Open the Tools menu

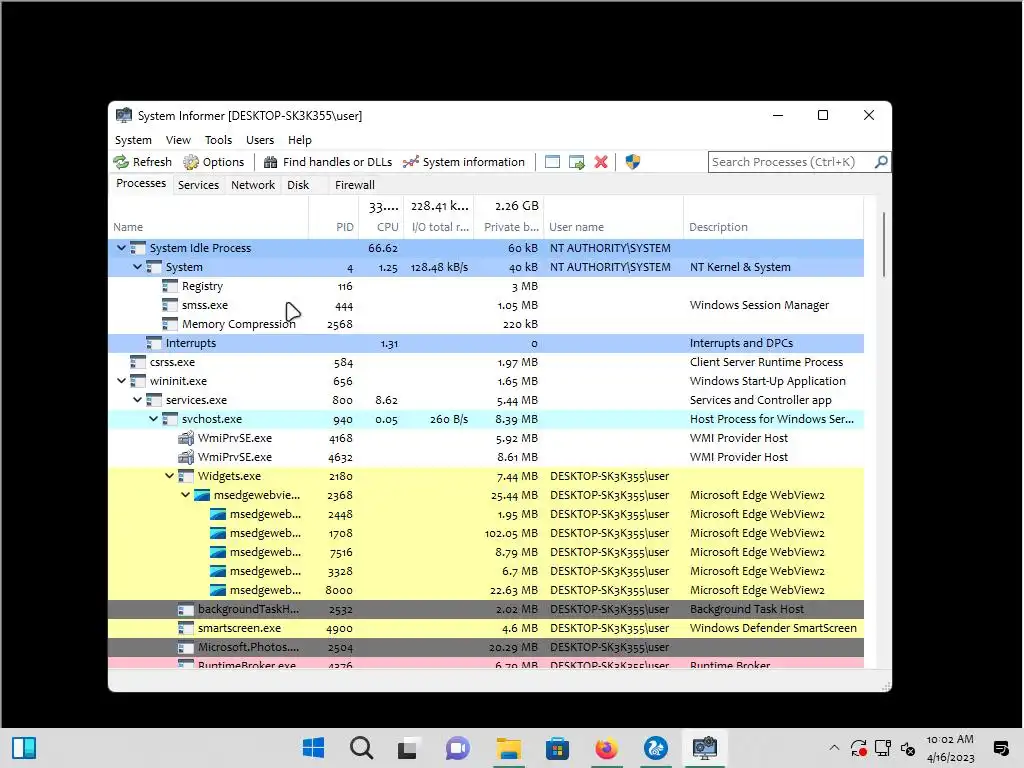pyautogui.click(x=218, y=140)
